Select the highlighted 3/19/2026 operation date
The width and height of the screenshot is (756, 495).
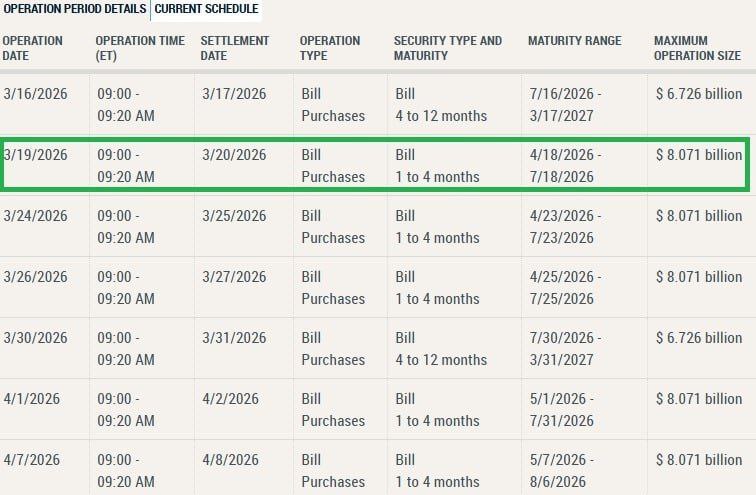[35, 155]
